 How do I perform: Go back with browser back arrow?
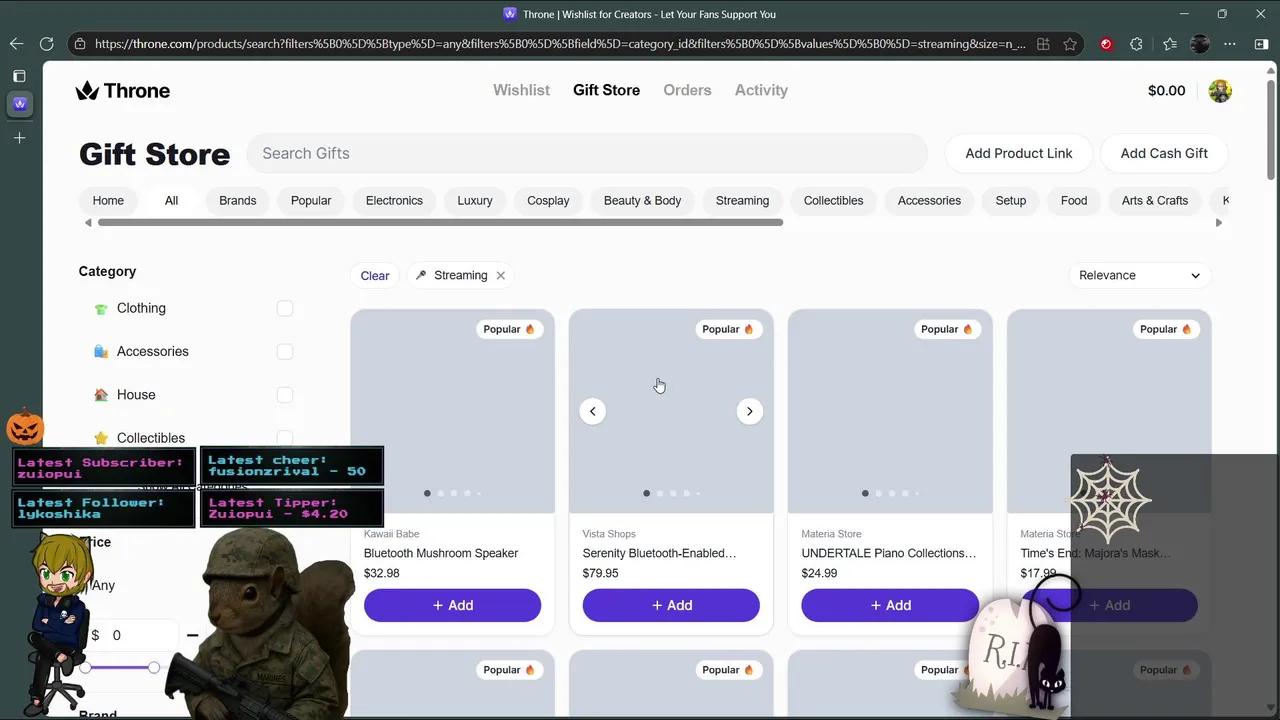point(16,44)
